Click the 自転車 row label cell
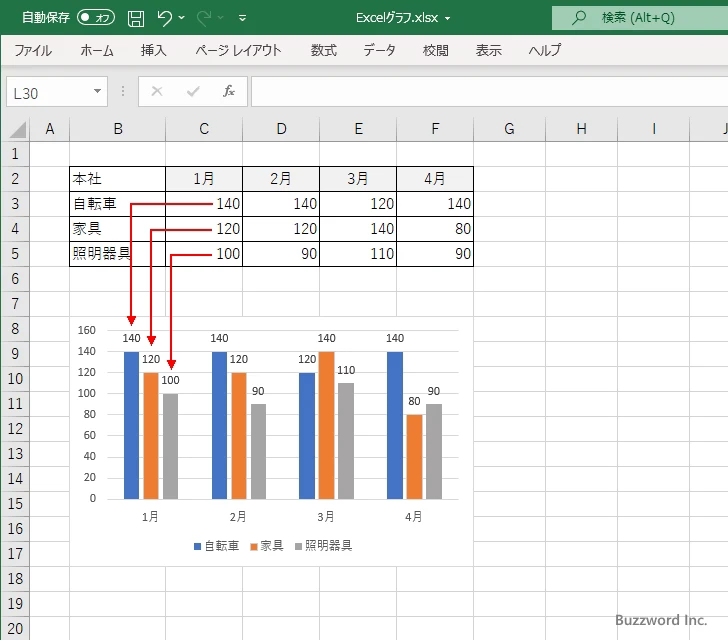This screenshot has width=728, height=640. tap(117, 204)
